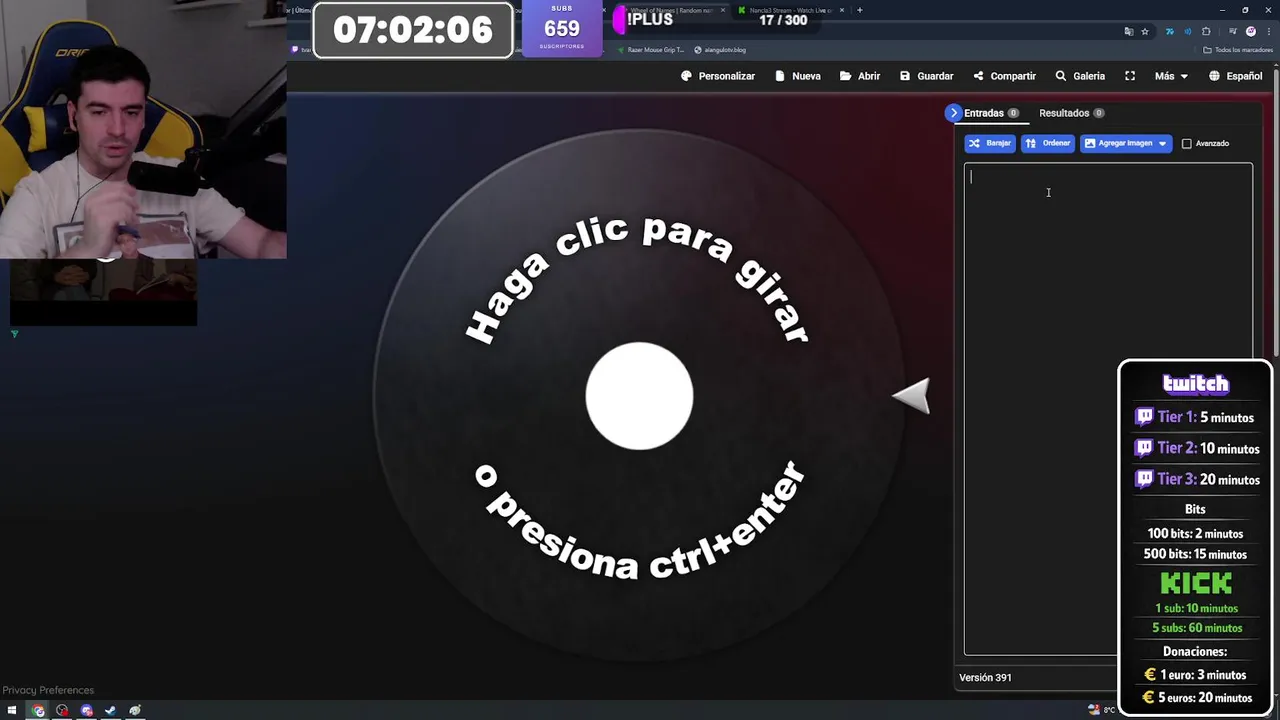Open the Personalizar palette option
Screen dimensions: 1280x720
pyautogui.click(x=718, y=76)
